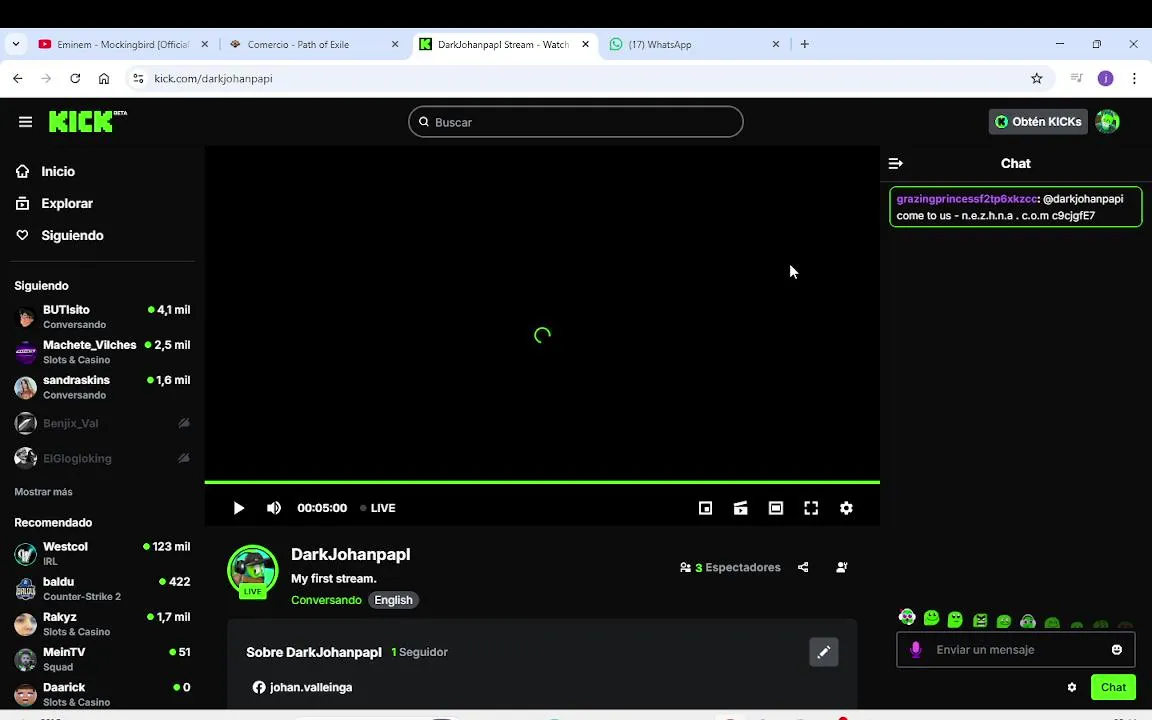Open ElGlogloking offline channel
The image size is (1152, 720).
[102, 458]
